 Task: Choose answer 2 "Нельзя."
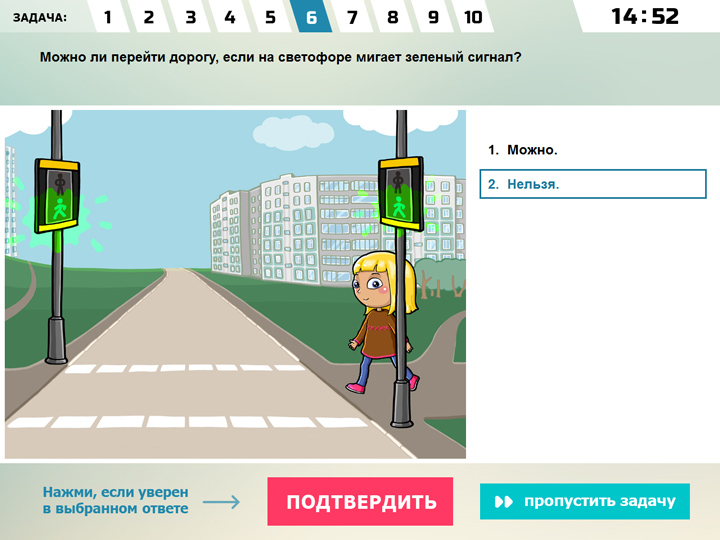(592, 184)
